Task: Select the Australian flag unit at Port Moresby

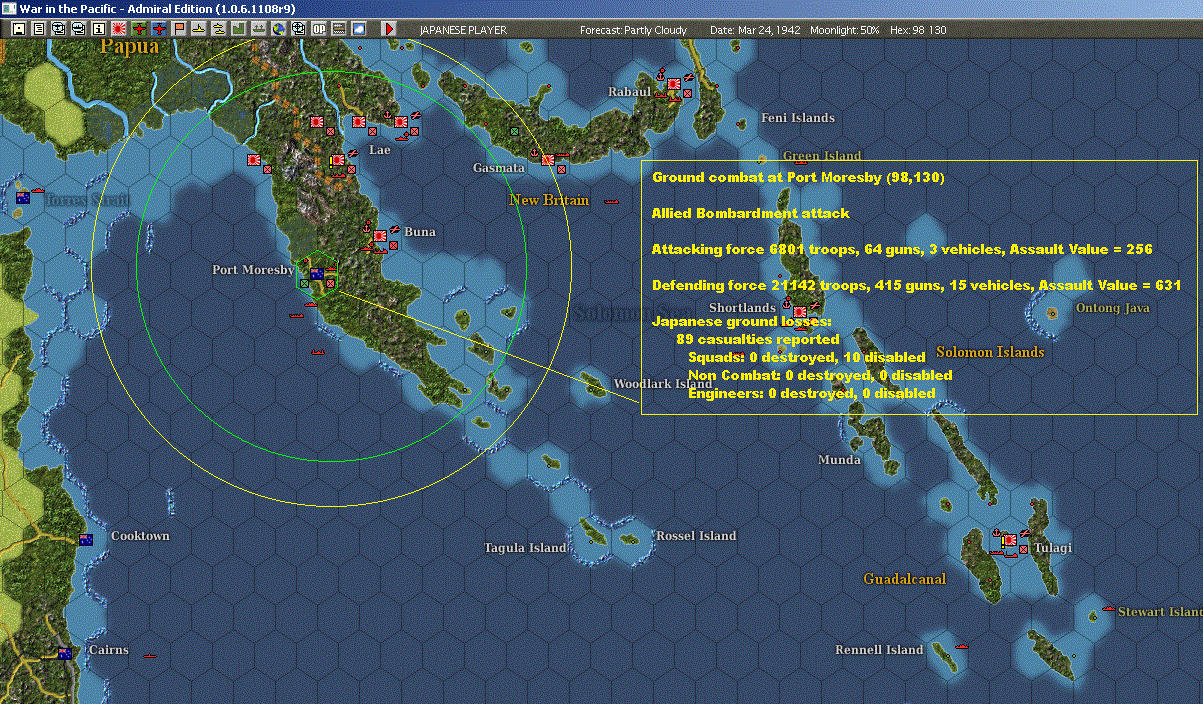Action: (x=318, y=273)
